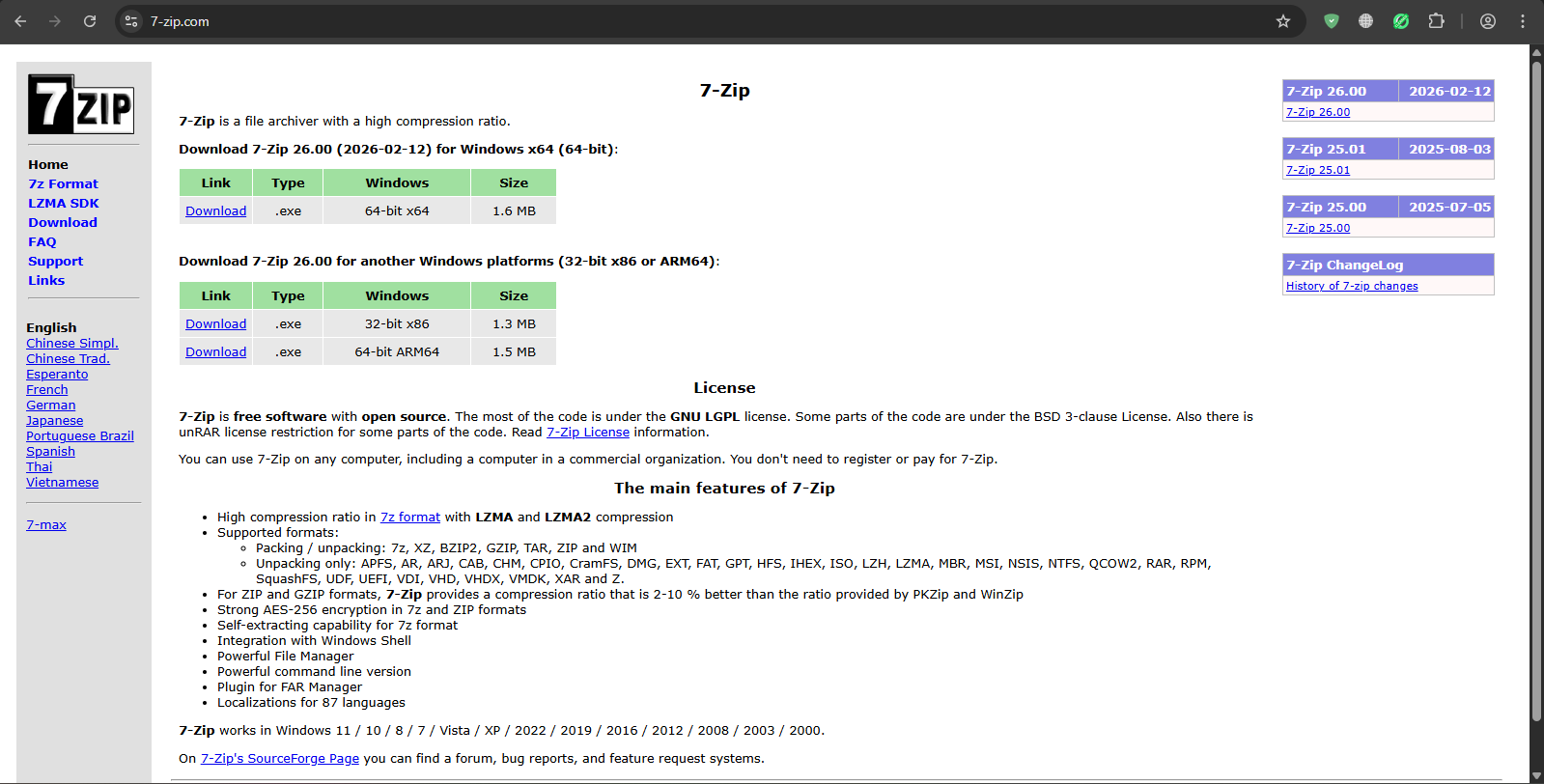Click the page vertical scrollbar thumb
1544x784 pixels.
[1536, 391]
